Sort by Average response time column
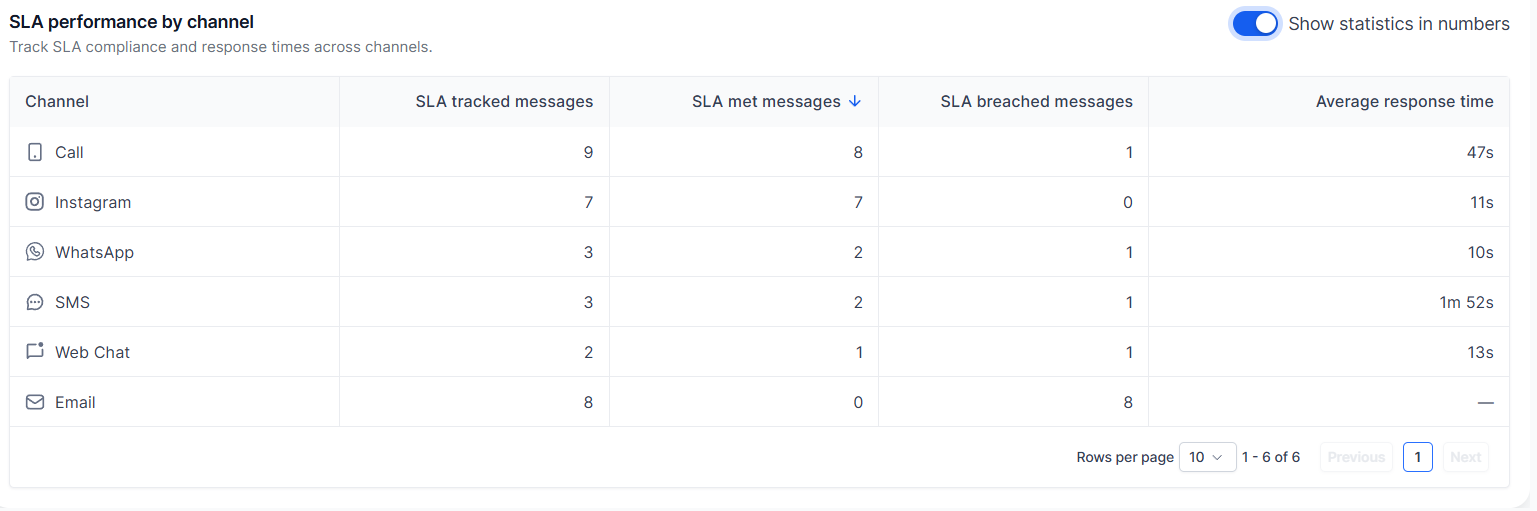The image size is (1537, 511). click(x=1404, y=101)
